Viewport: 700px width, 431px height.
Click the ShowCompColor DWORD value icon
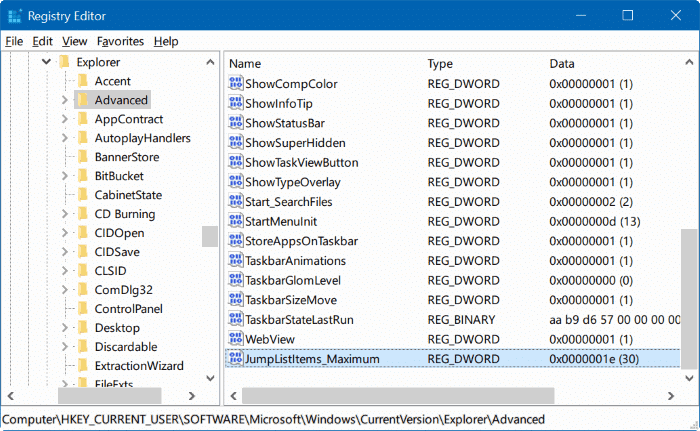click(235, 84)
